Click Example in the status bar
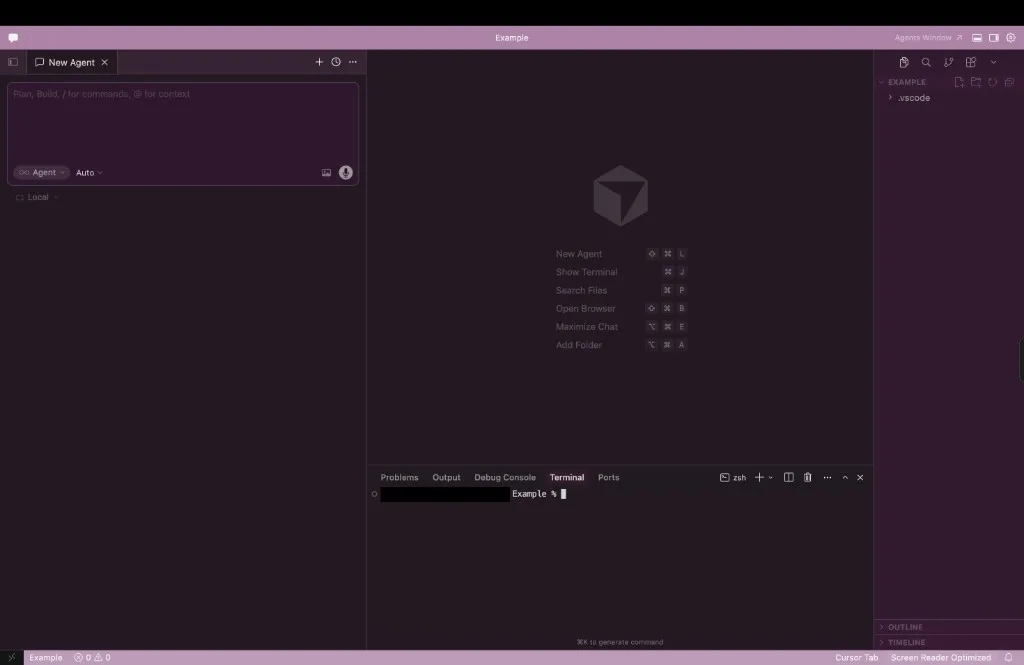This screenshot has width=1024, height=665. 46,658
